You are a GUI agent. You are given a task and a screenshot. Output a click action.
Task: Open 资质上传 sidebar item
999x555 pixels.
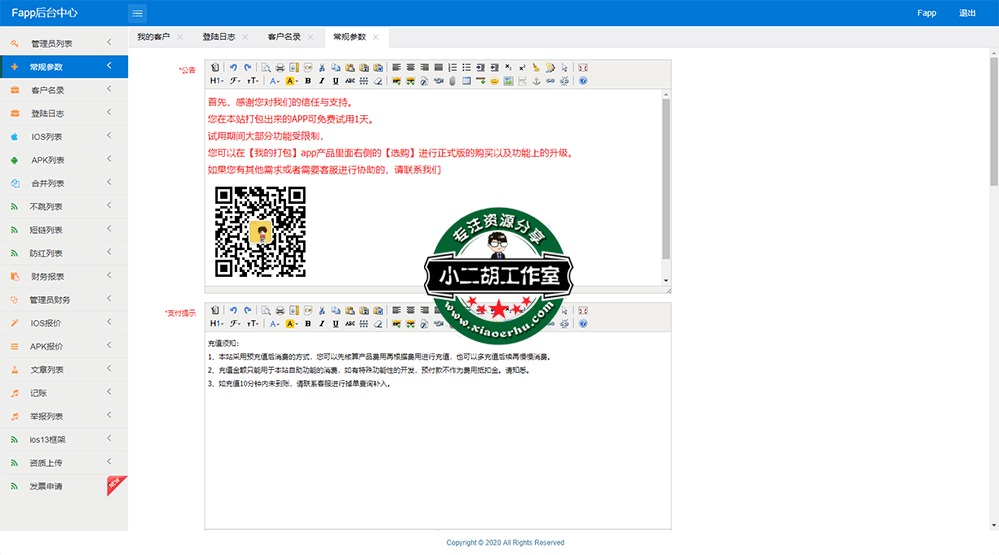tap(64, 463)
